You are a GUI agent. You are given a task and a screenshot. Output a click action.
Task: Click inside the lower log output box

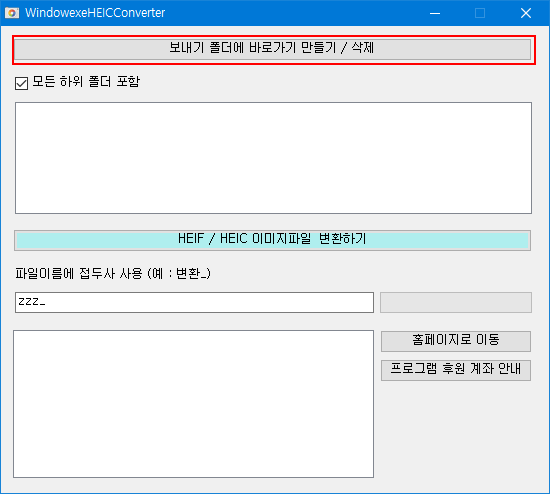(x=194, y=403)
